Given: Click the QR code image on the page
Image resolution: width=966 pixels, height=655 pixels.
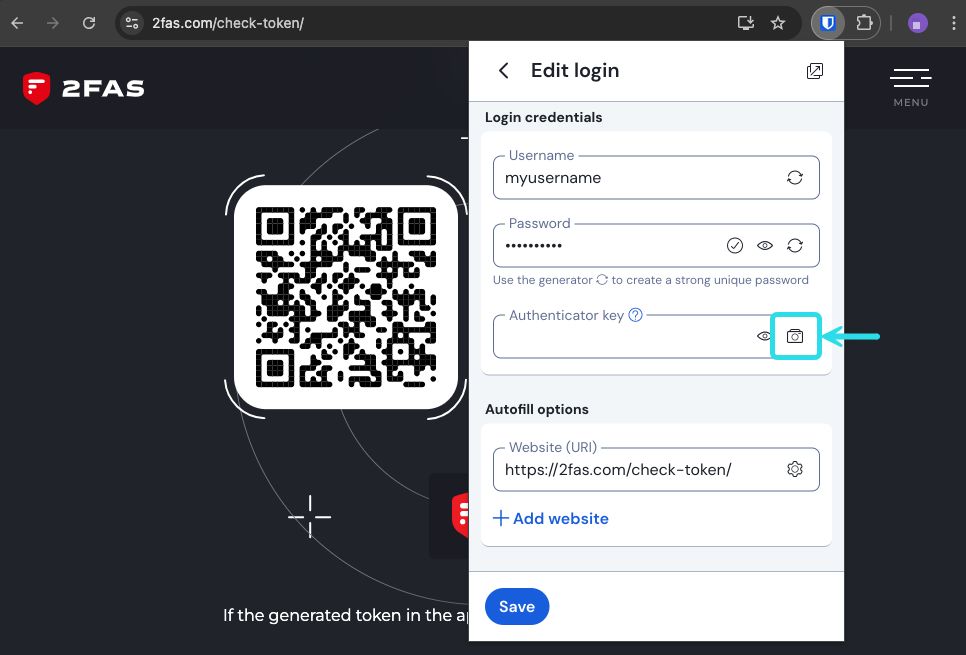Looking at the screenshot, I should [346, 297].
